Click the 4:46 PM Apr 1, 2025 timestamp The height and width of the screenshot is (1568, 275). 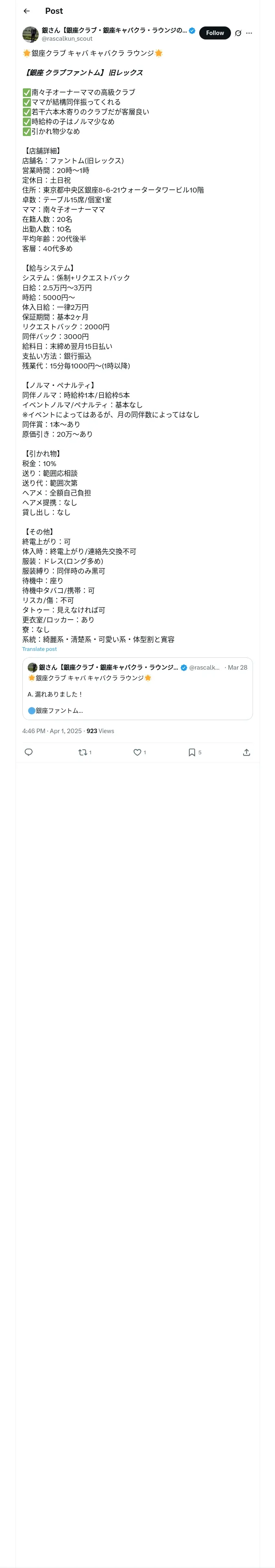[51, 731]
